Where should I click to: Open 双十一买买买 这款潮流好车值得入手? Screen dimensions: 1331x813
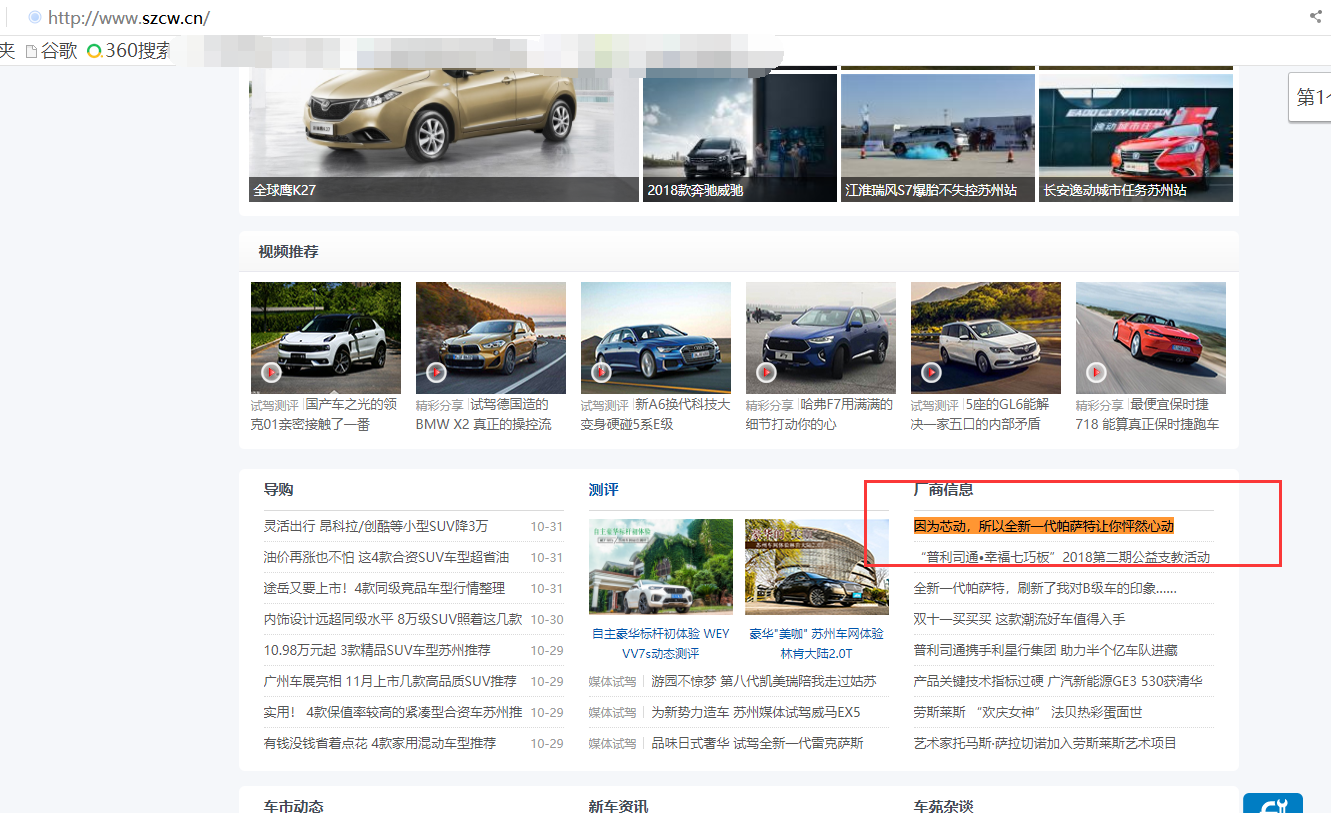pyautogui.click(x=1019, y=619)
